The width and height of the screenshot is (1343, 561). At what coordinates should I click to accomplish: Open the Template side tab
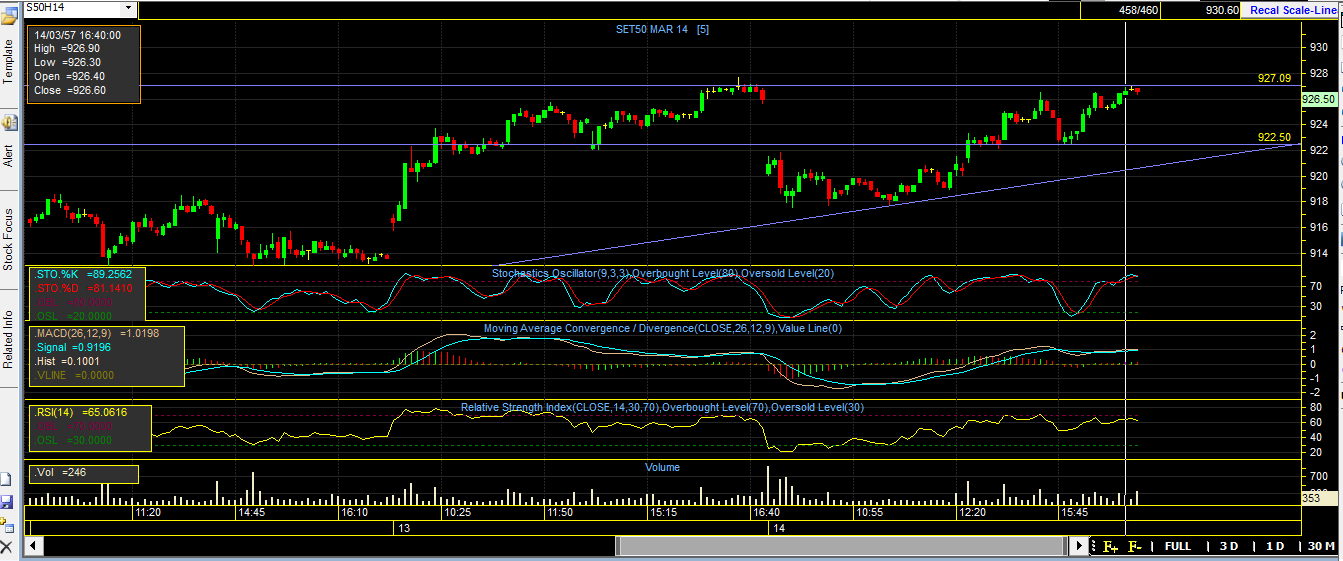click(9, 61)
